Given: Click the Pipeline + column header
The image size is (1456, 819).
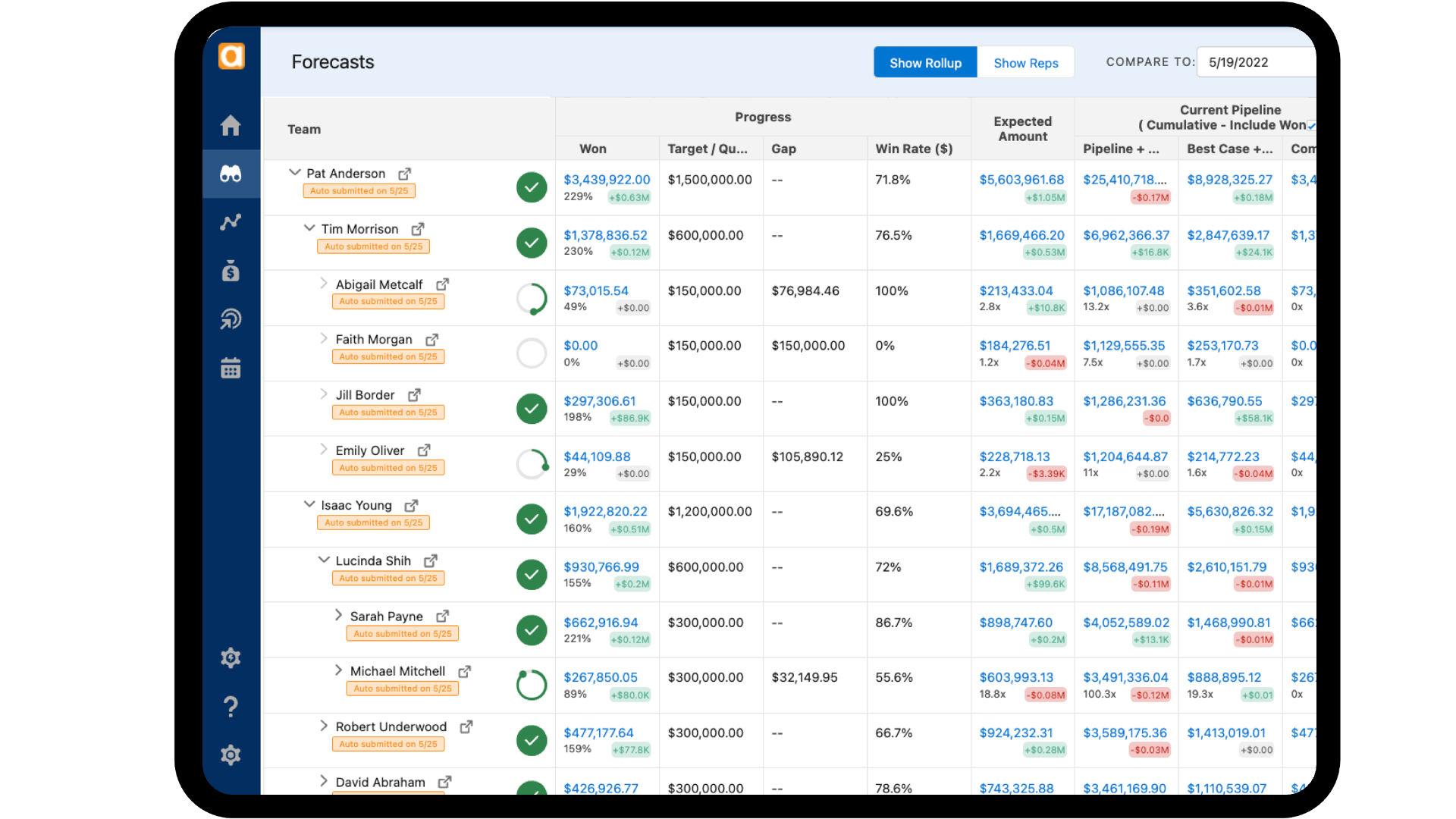Looking at the screenshot, I should (x=1121, y=149).
